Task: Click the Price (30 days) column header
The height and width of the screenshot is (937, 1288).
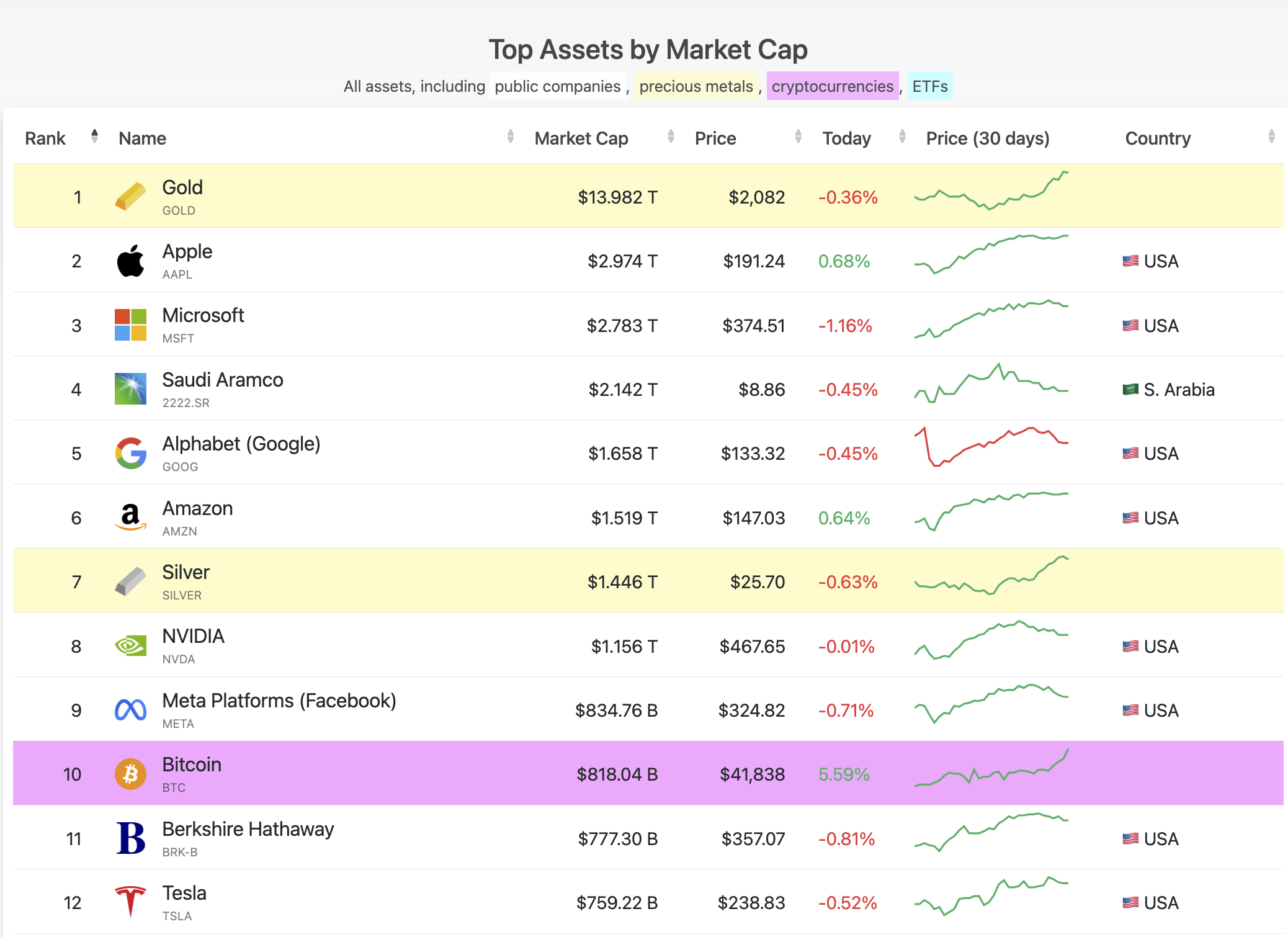Action: 988,138
